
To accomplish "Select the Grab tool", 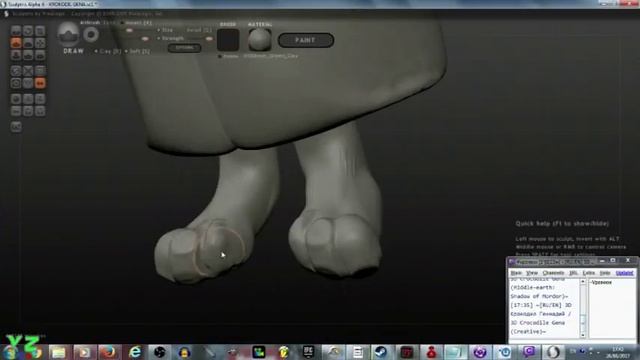I will pyautogui.click(x=40, y=42).
